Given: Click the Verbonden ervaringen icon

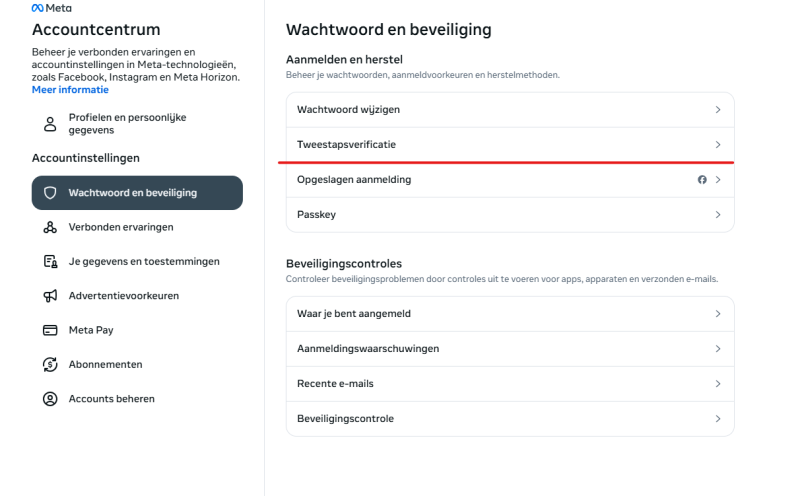Looking at the screenshot, I should (x=49, y=227).
